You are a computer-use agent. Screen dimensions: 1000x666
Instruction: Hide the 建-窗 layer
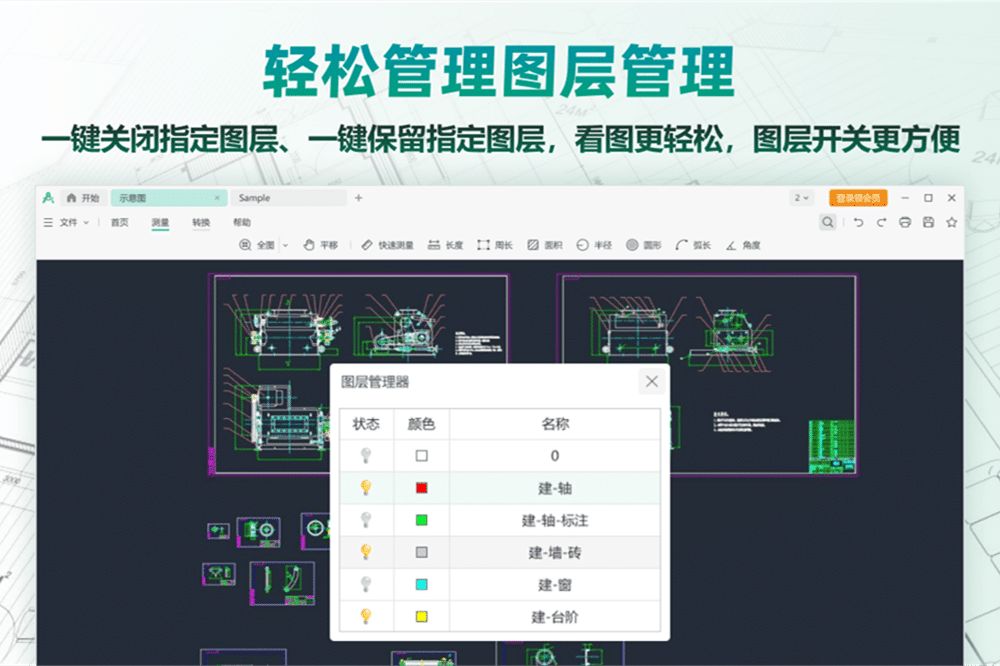(368, 584)
